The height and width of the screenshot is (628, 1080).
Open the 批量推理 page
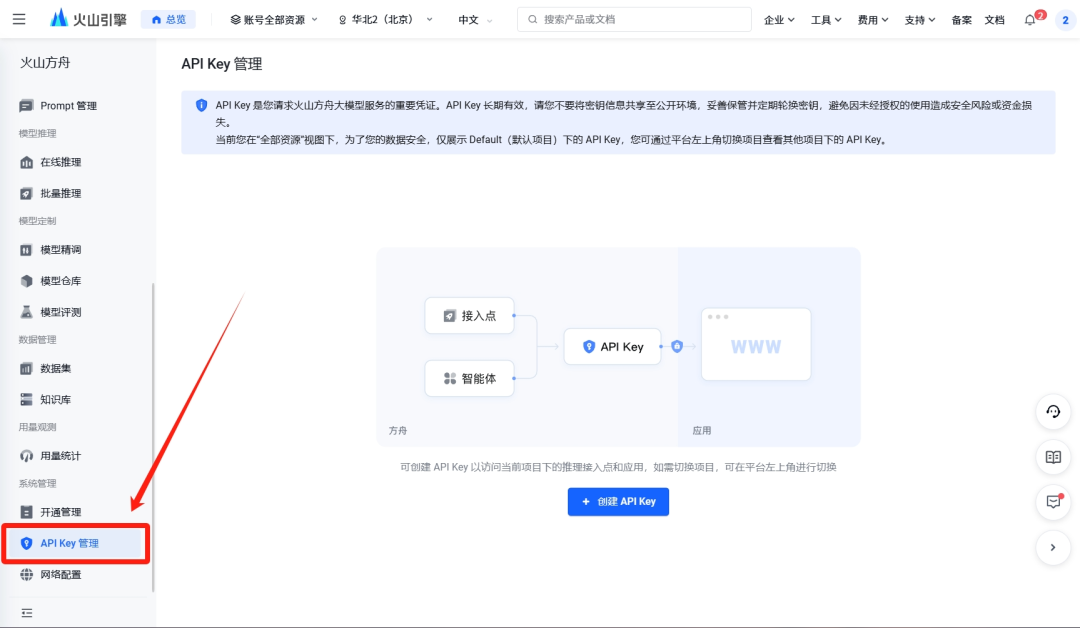pos(61,192)
